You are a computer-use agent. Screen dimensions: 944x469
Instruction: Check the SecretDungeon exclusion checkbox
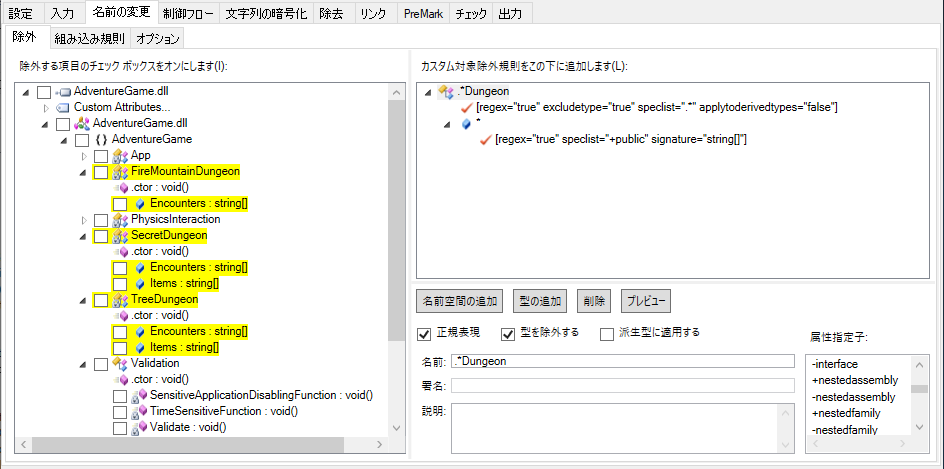pos(101,236)
